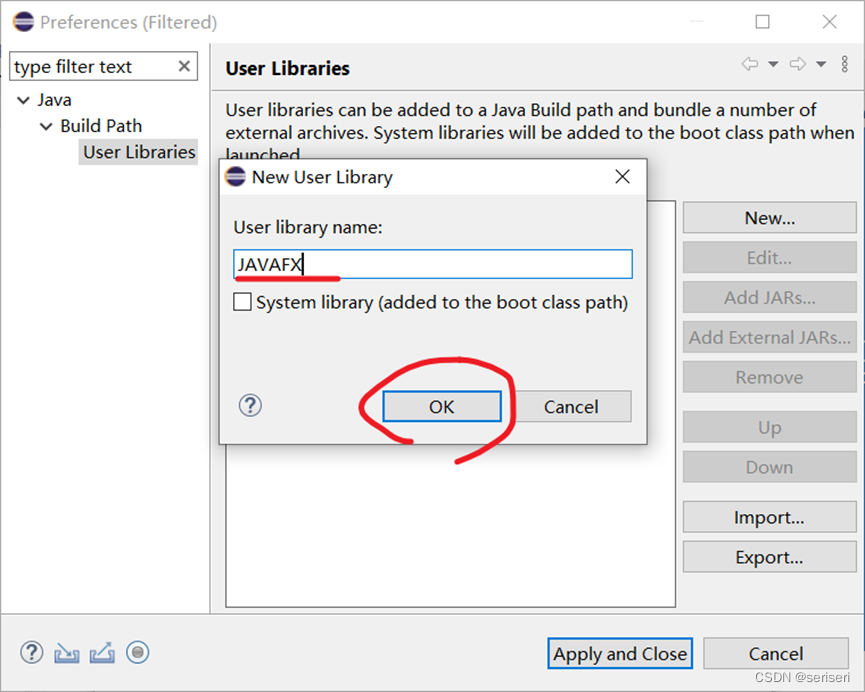
Task: Click the Add JARs... button
Action: 770,297
